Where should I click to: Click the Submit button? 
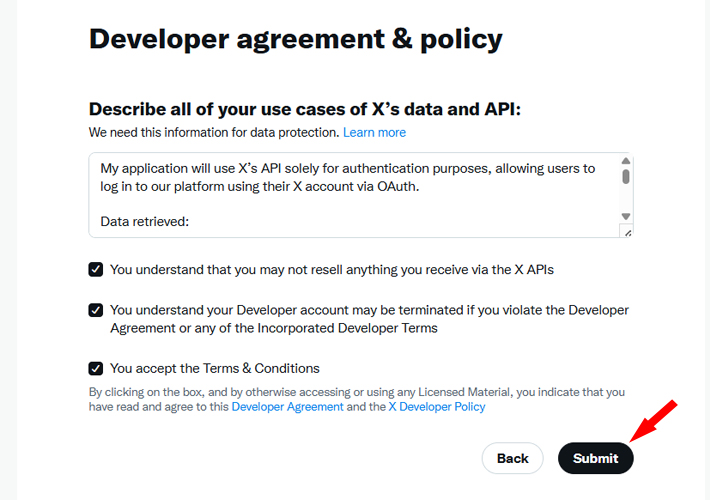coord(595,458)
